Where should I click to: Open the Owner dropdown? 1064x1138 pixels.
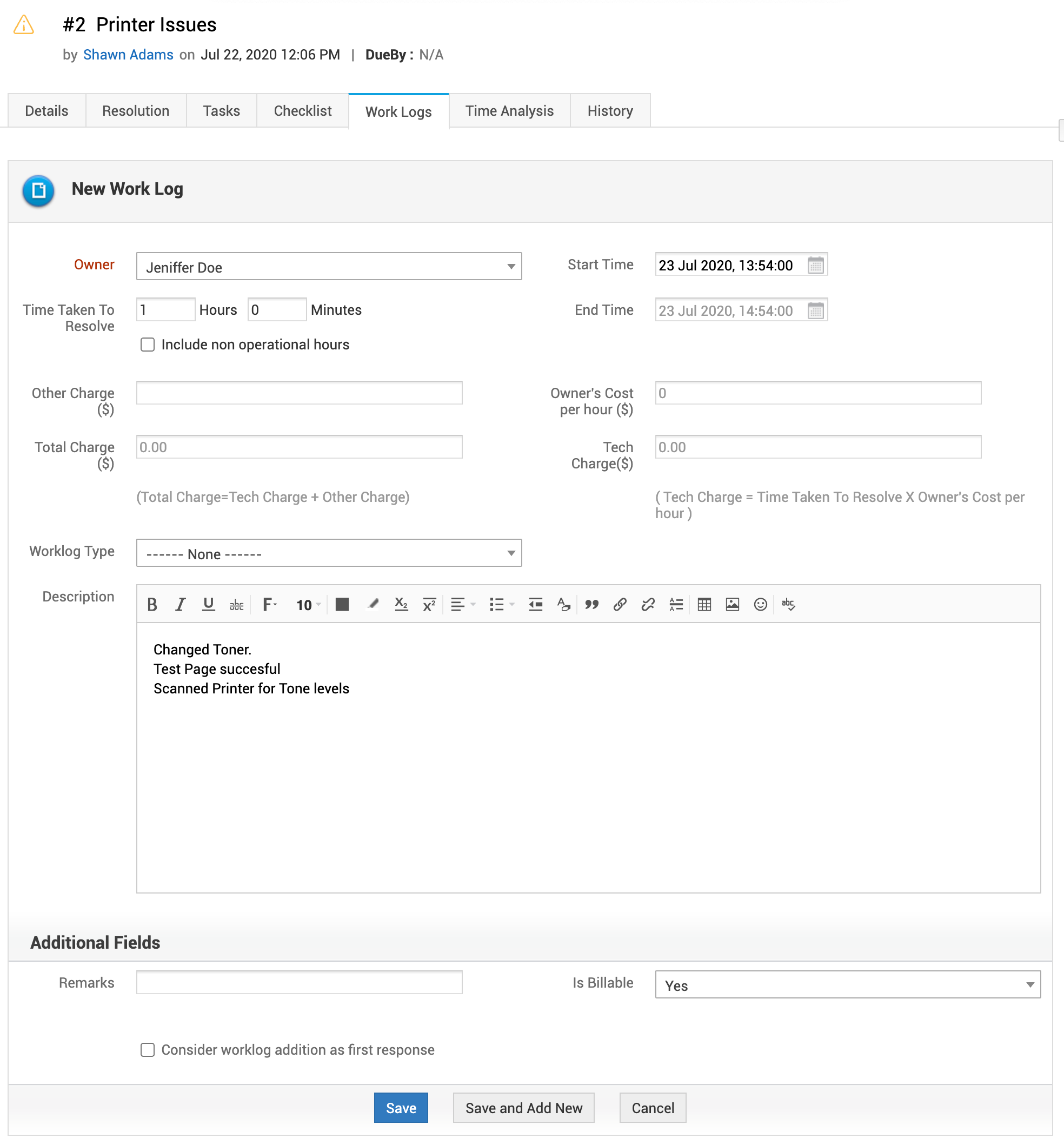[329, 267]
